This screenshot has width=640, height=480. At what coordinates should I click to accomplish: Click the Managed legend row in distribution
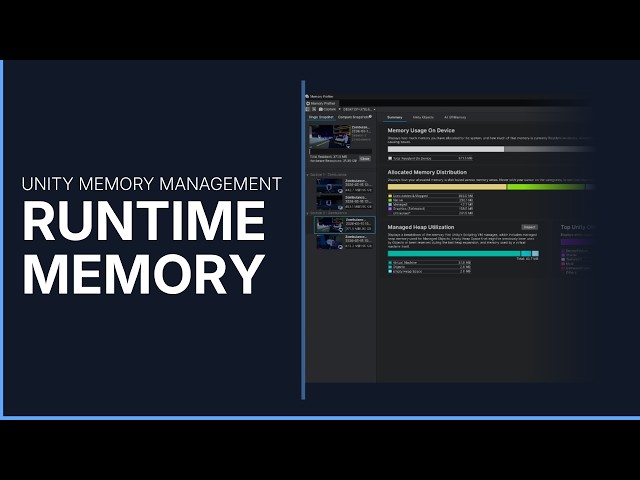pyautogui.click(x=431, y=204)
